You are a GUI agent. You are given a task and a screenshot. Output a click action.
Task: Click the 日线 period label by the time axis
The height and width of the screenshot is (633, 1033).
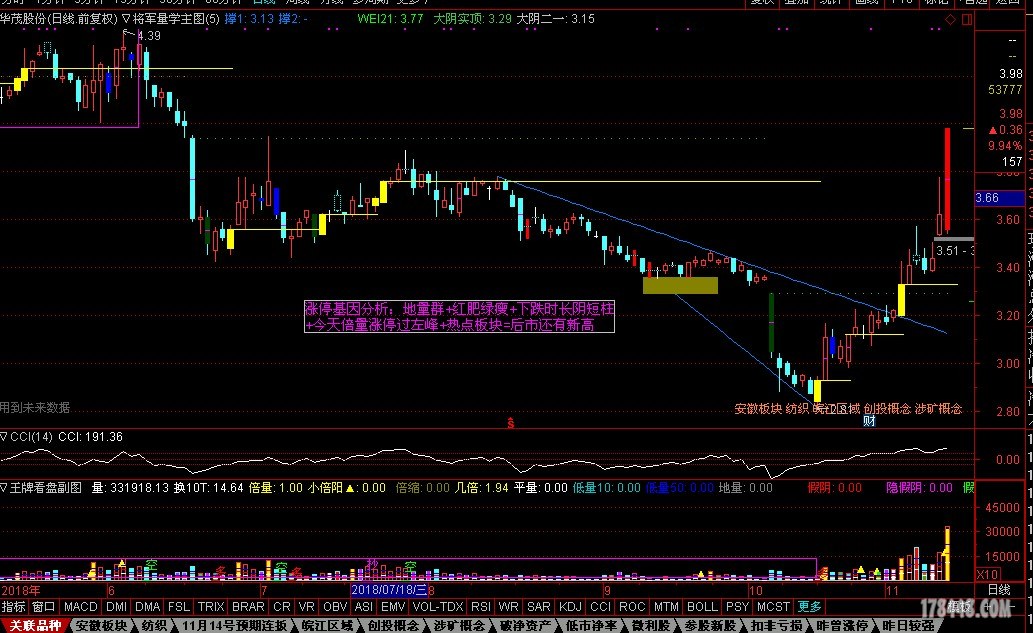click(998, 590)
